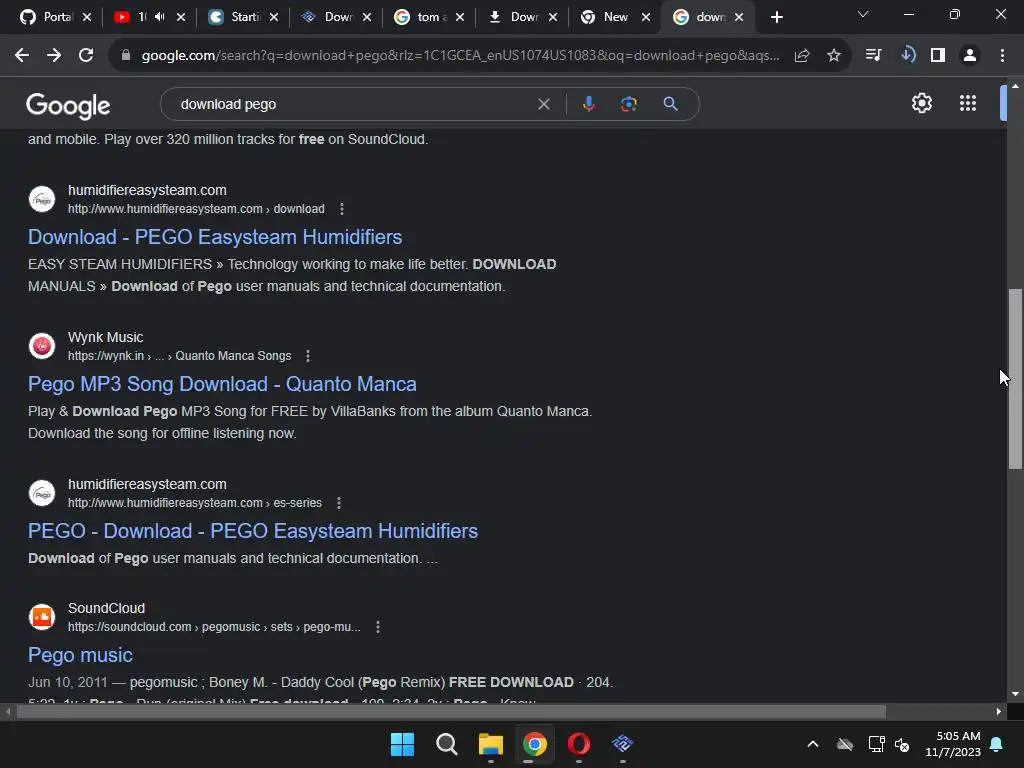Go back to previous page

tap(22, 56)
